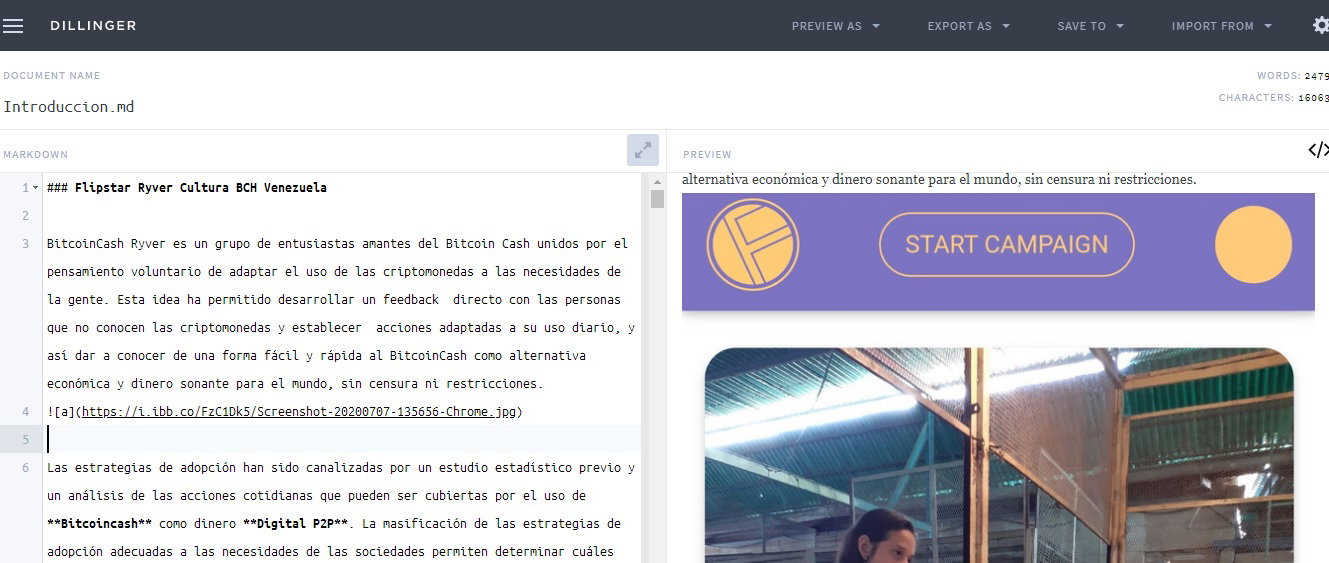The image size is (1329, 563).
Task: Collapse the line 1 fold arrow
Action: click(36, 188)
